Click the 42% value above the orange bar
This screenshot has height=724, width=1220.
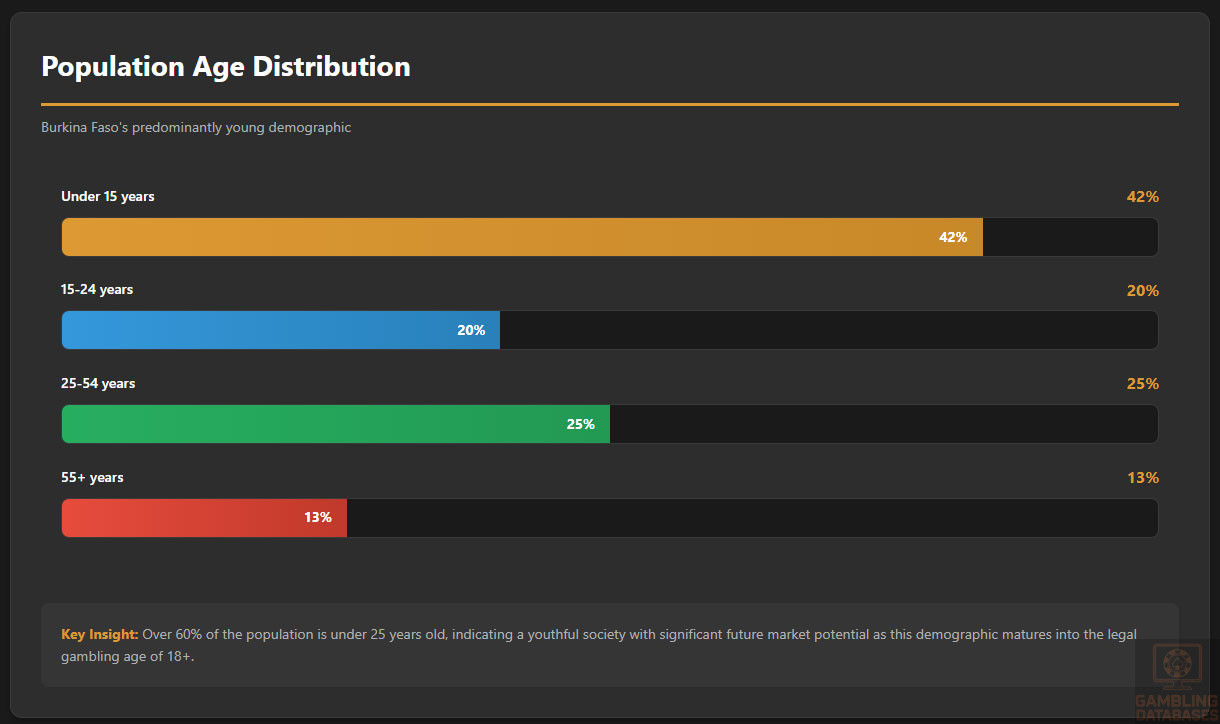click(x=1142, y=197)
